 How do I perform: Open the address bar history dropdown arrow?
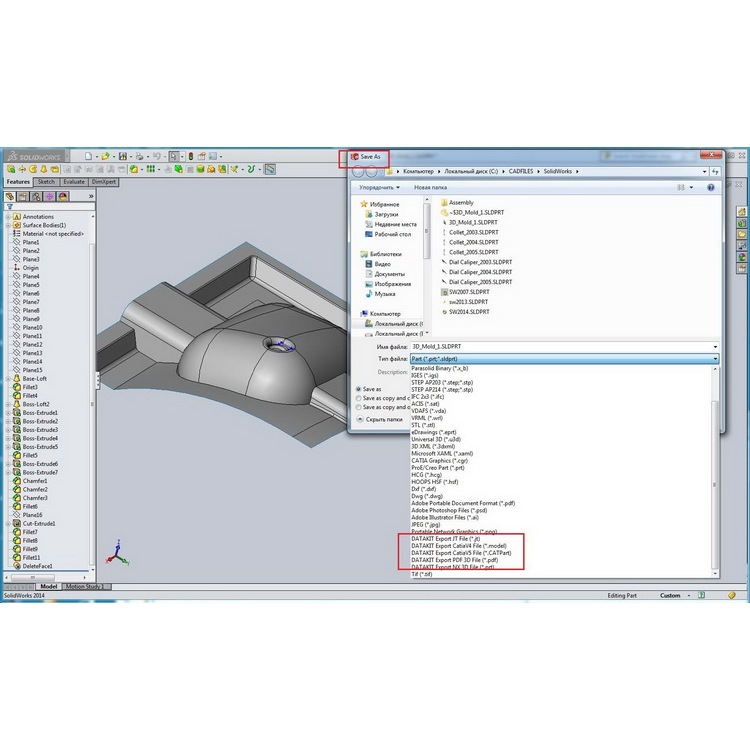(x=705, y=171)
